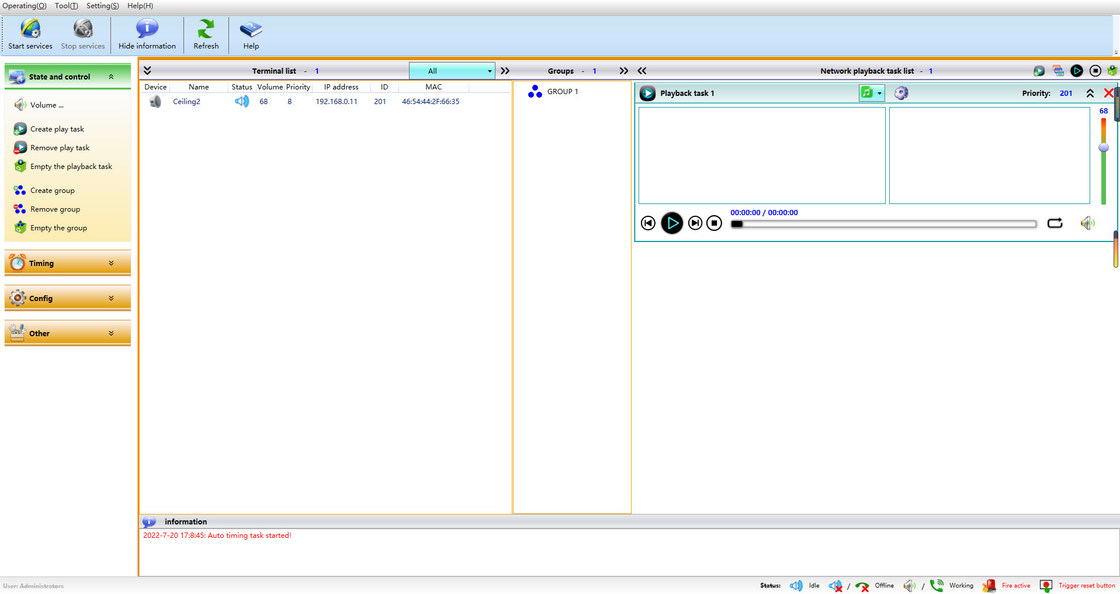Click the Hide information toolbar icon
Image resolution: width=1120 pixels, height=594 pixels.
click(x=147, y=33)
